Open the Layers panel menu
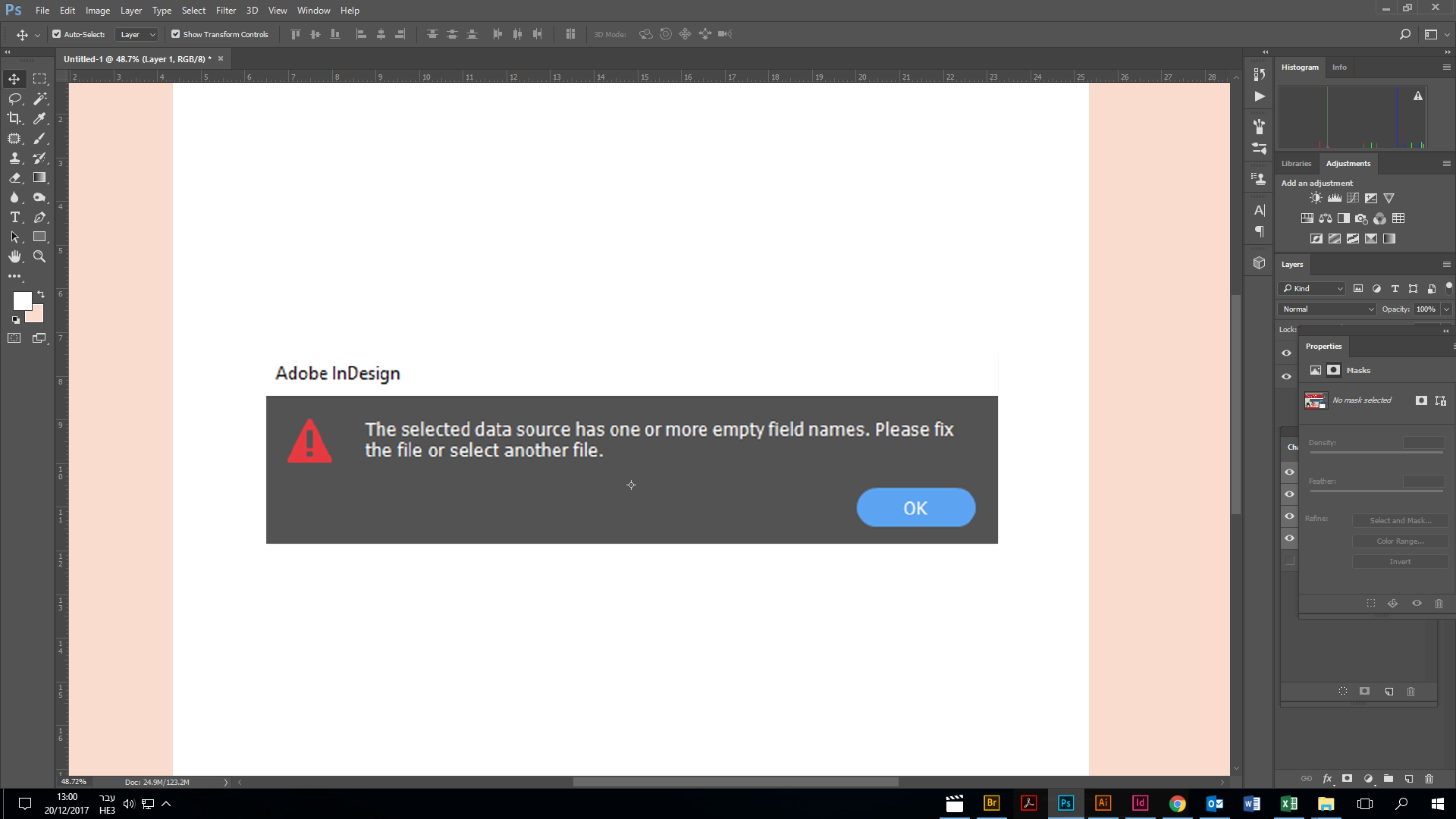Image resolution: width=1456 pixels, height=819 pixels. [1446, 265]
